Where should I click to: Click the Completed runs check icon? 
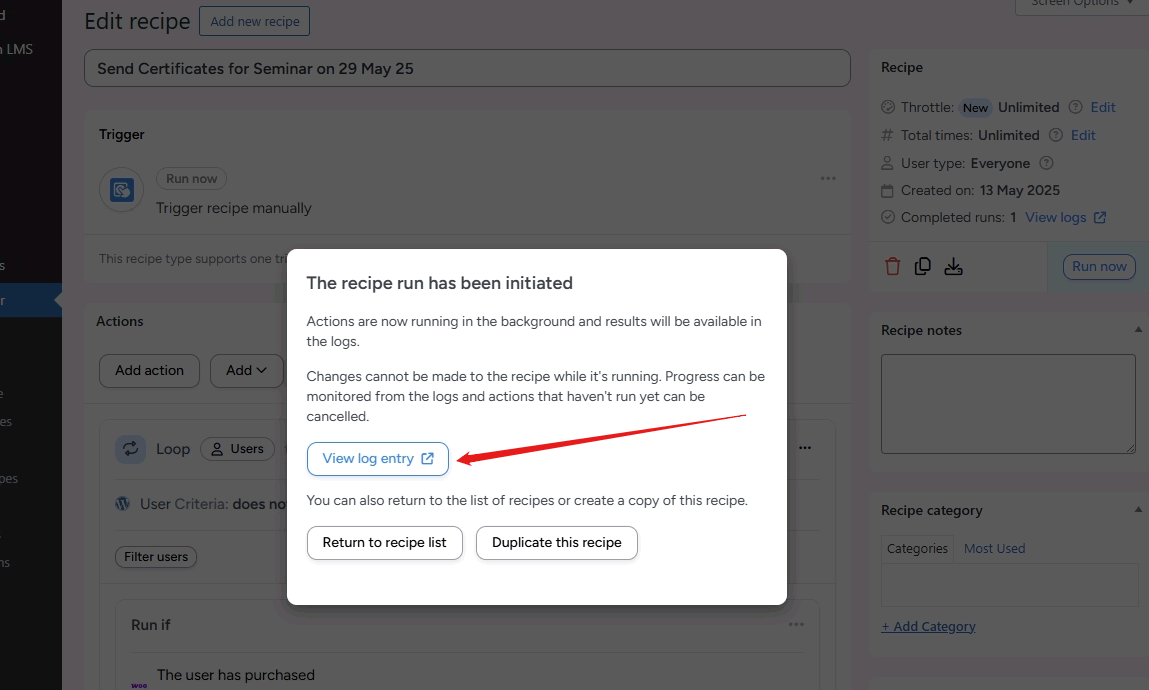tap(887, 217)
